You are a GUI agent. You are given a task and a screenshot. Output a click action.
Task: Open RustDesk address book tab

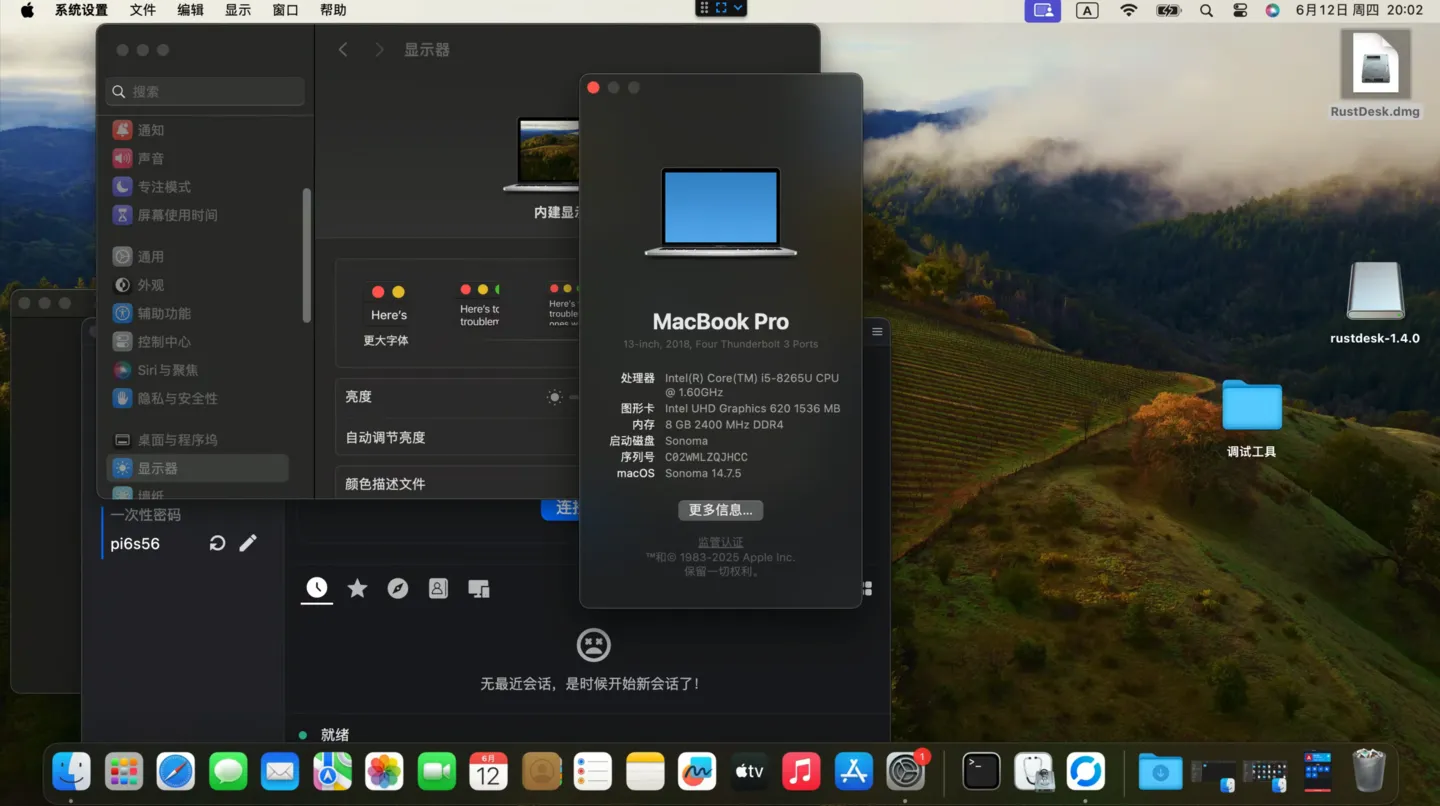click(x=438, y=589)
